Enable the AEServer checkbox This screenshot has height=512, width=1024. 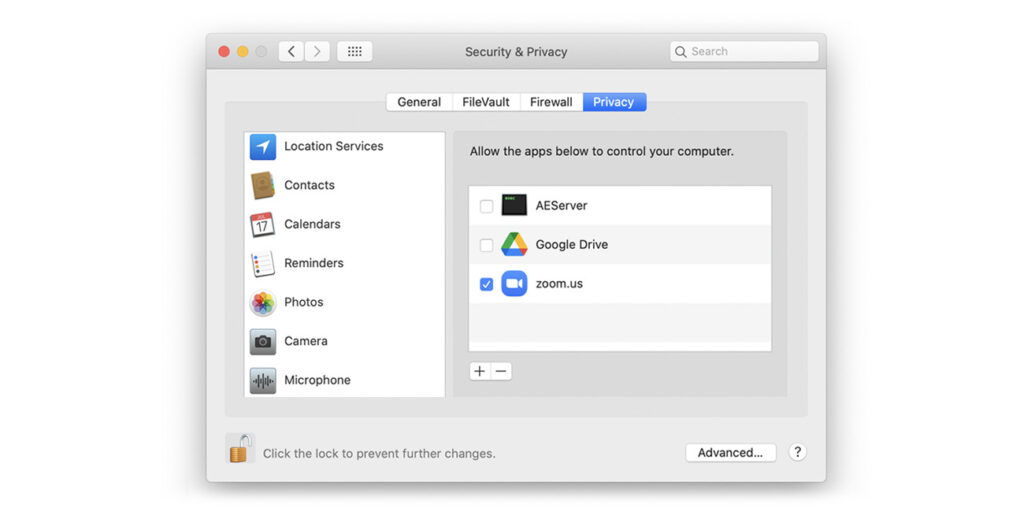[x=487, y=207]
